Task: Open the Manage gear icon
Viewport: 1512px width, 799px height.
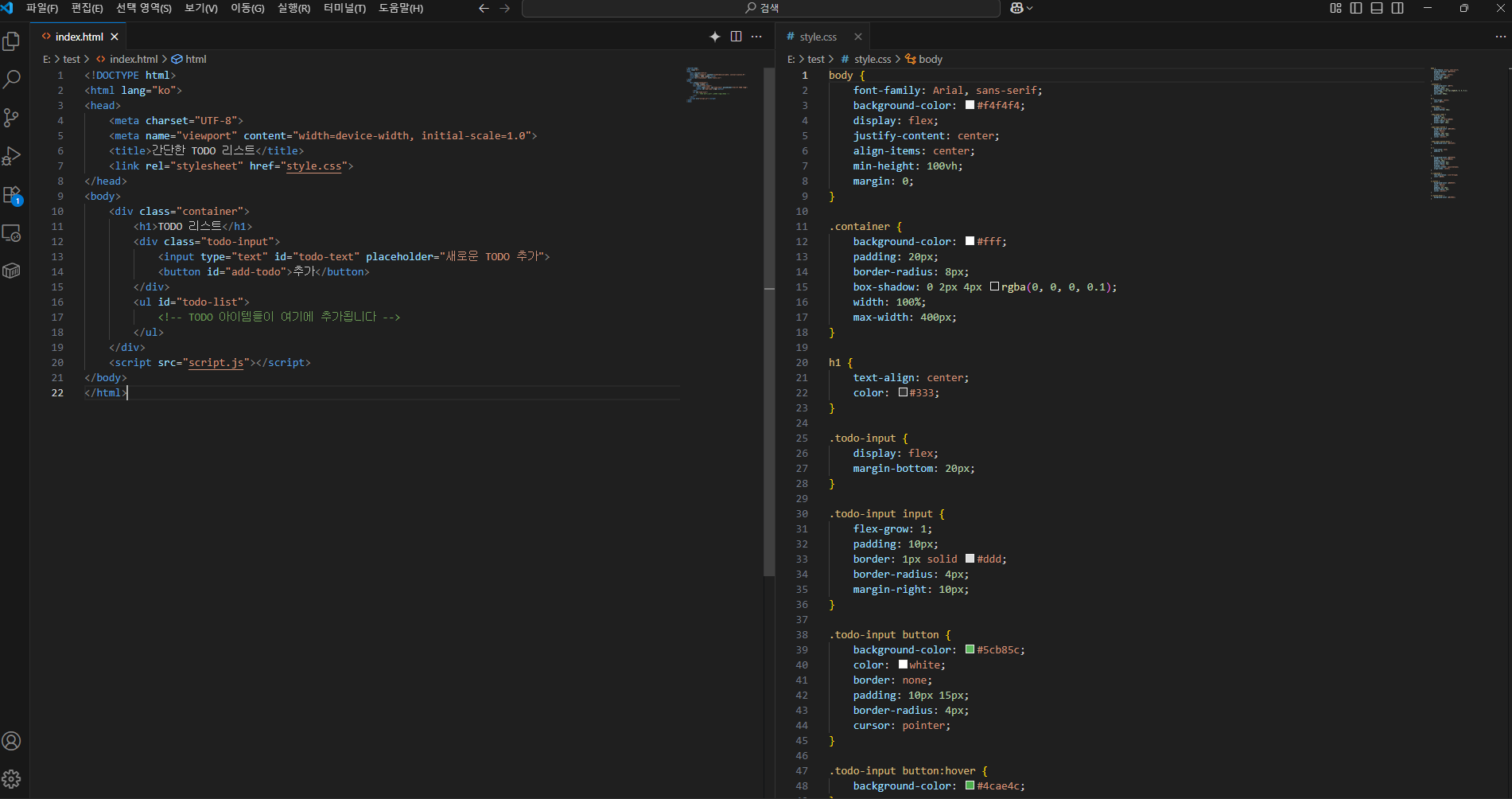Action: point(12,779)
